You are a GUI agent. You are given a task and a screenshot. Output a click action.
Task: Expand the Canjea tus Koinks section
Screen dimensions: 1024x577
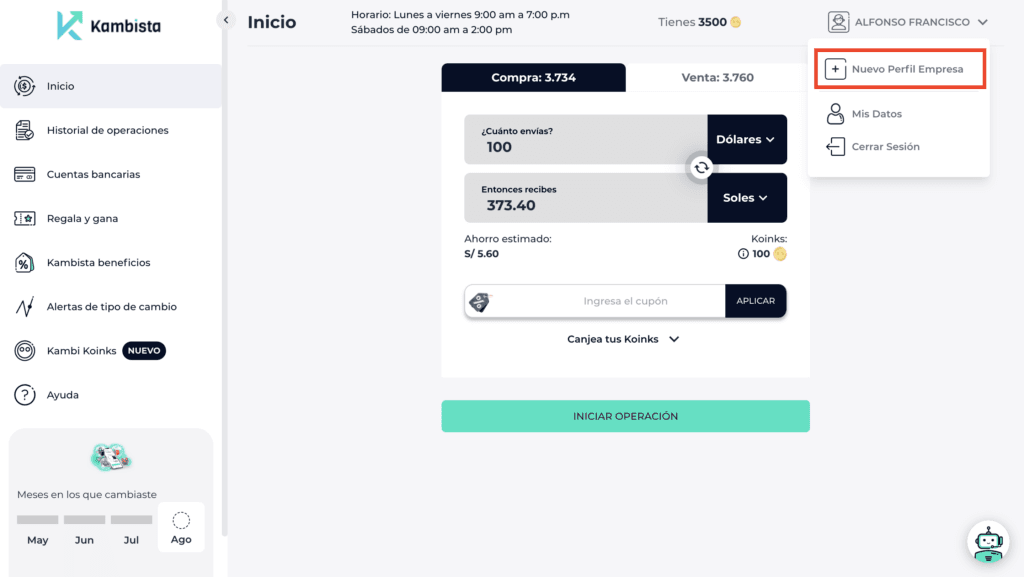(x=624, y=339)
